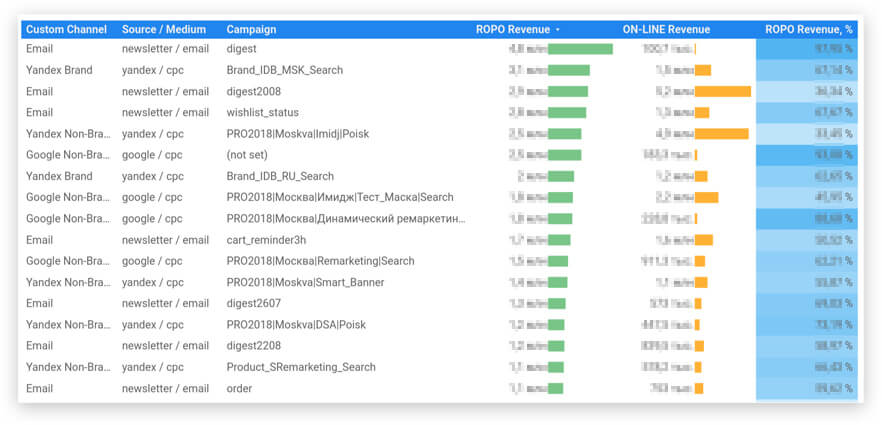Select 'yandex / cpc' in Product_SRemarketing_Search row
The image size is (882, 425).
pyautogui.click(x=152, y=367)
